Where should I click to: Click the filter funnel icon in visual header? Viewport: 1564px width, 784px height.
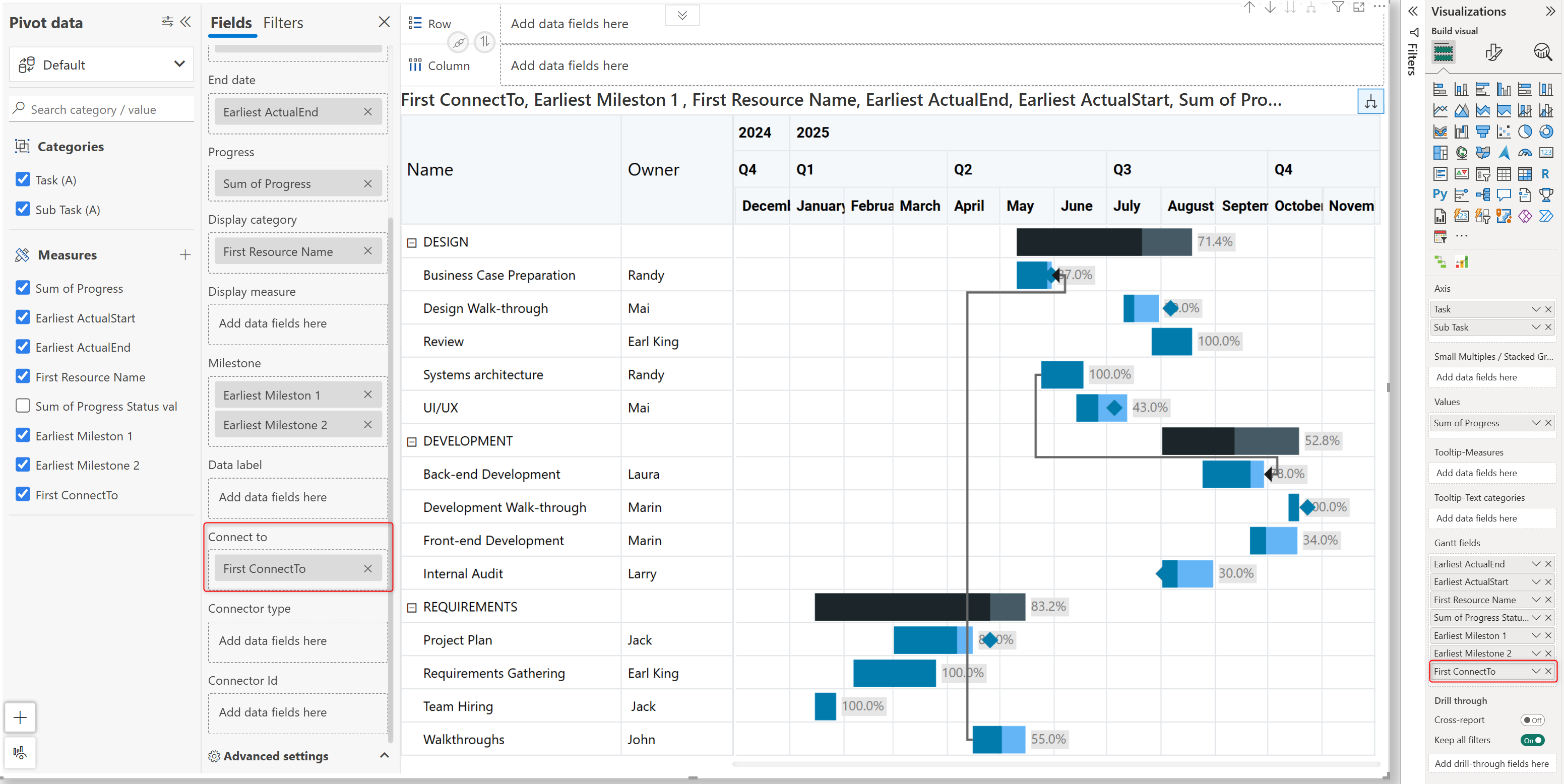point(1338,7)
